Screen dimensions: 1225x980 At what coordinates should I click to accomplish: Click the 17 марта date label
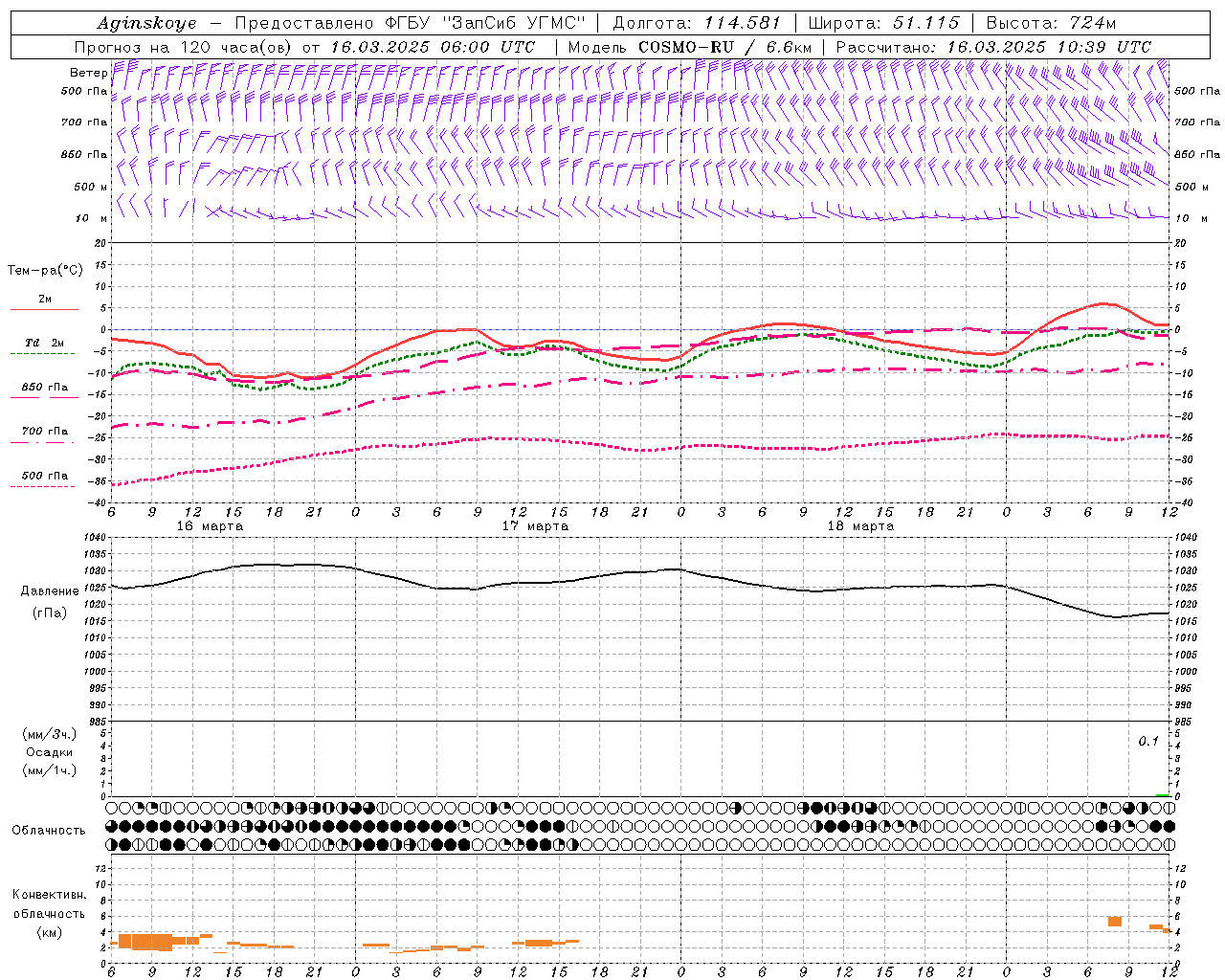tap(535, 526)
